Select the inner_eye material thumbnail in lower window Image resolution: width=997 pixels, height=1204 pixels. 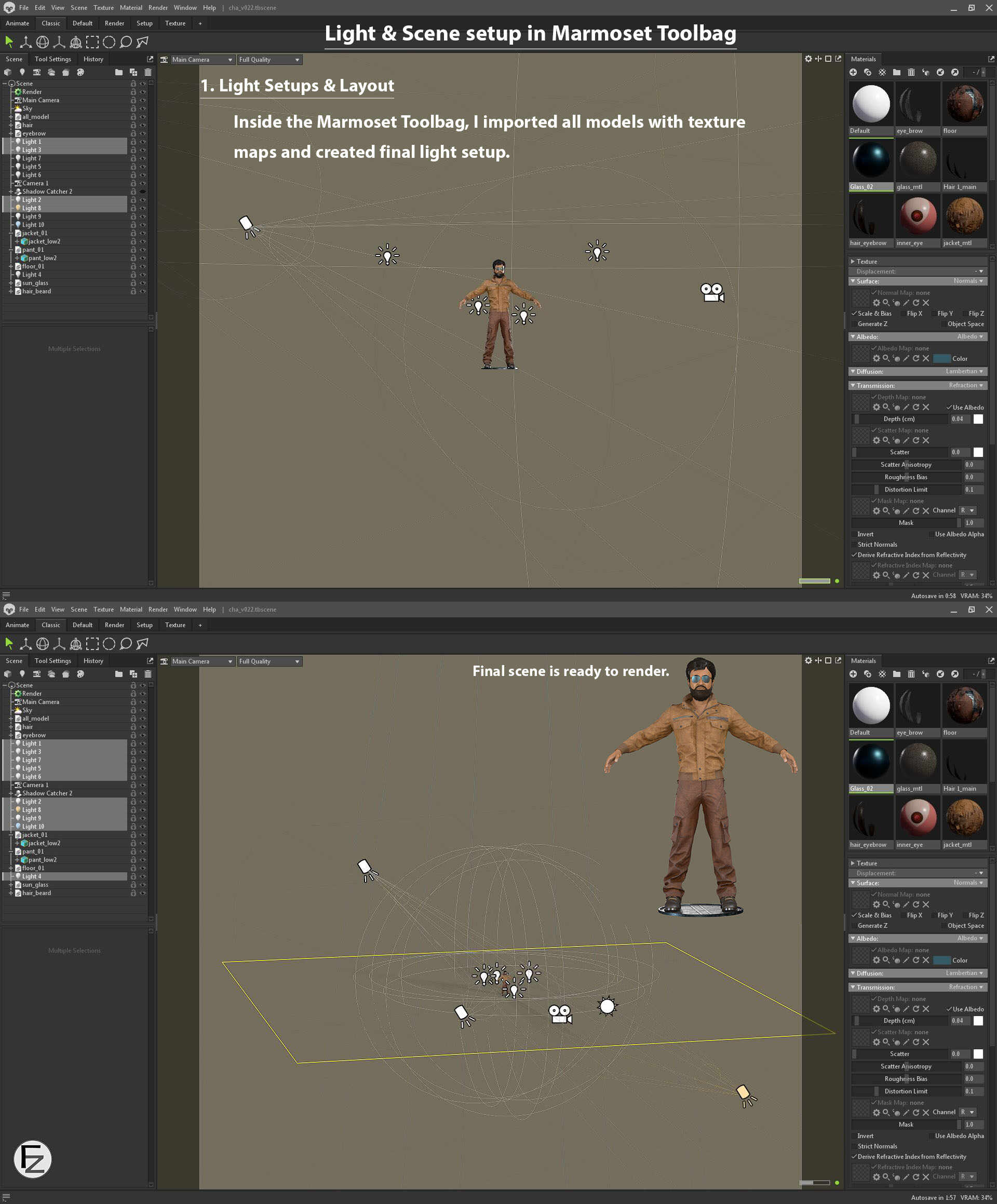[x=918, y=818]
